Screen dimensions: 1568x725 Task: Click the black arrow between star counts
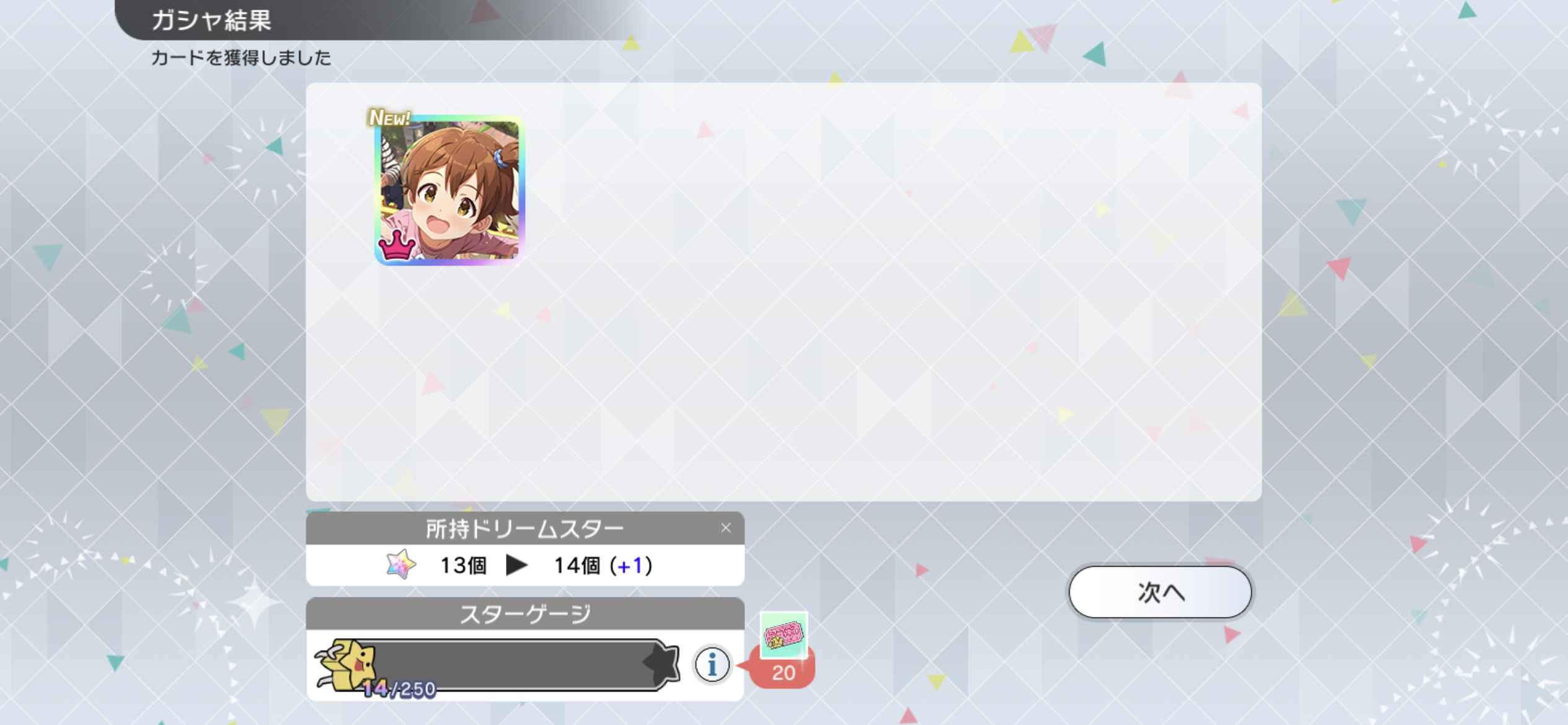[x=516, y=565]
